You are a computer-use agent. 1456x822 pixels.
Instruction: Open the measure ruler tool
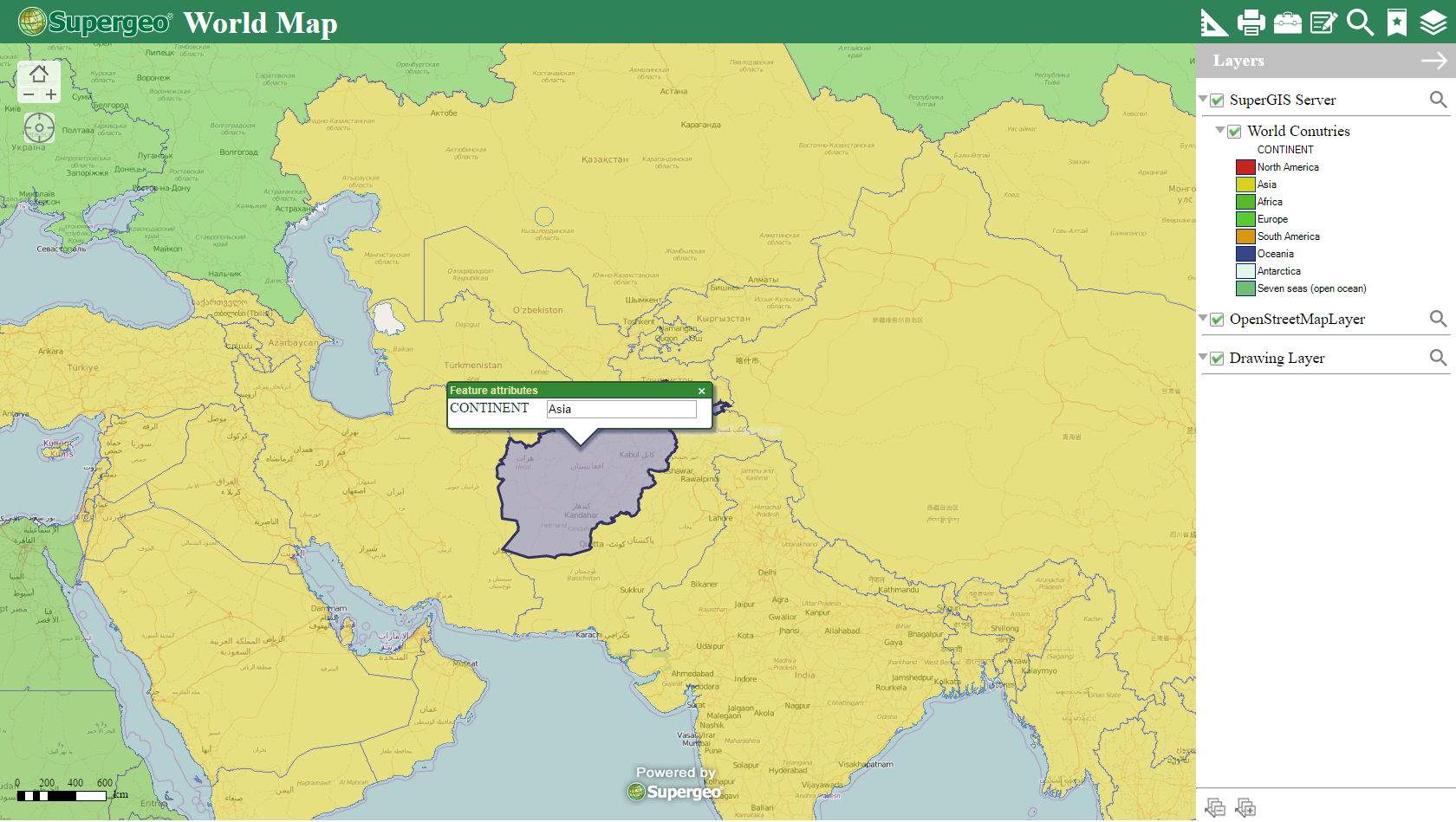click(x=1213, y=23)
